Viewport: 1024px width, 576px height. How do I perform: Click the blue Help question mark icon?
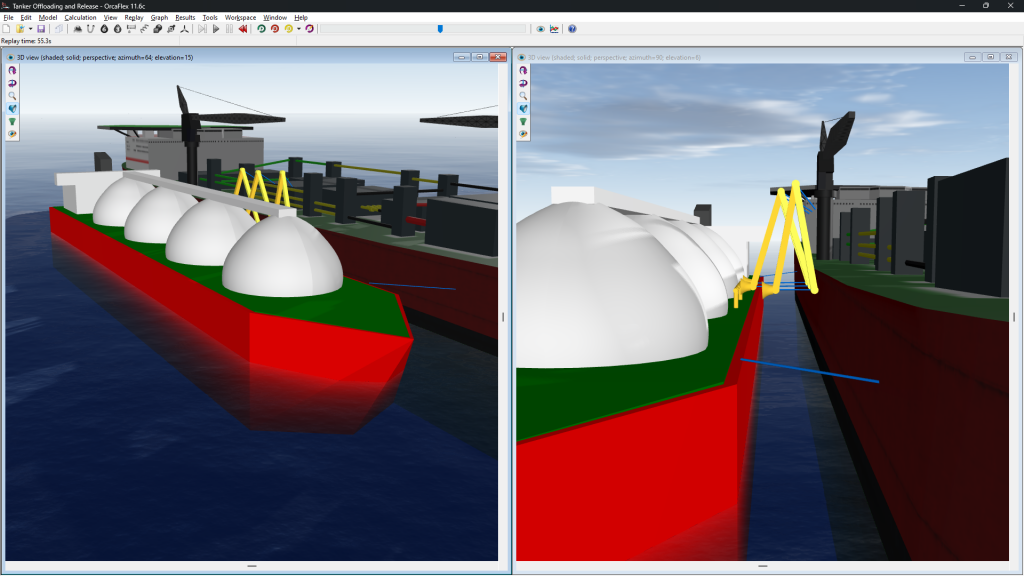(572, 29)
